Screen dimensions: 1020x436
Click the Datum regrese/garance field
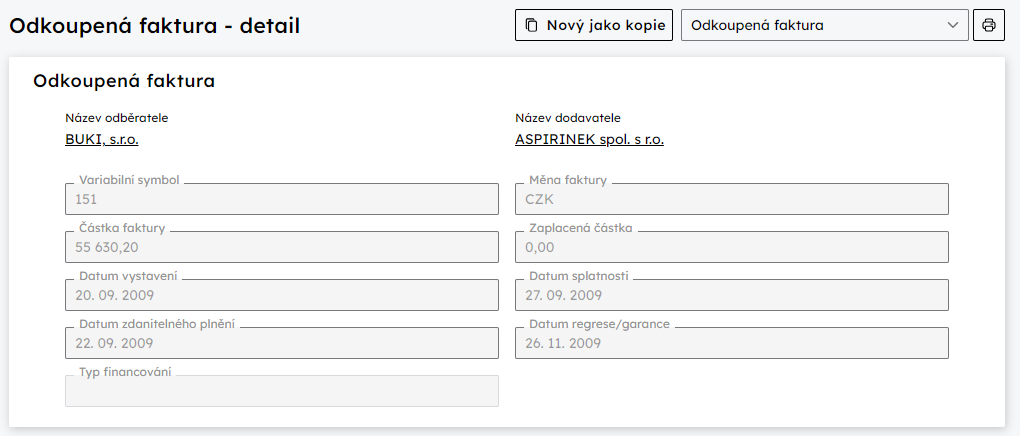pyautogui.click(x=732, y=343)
